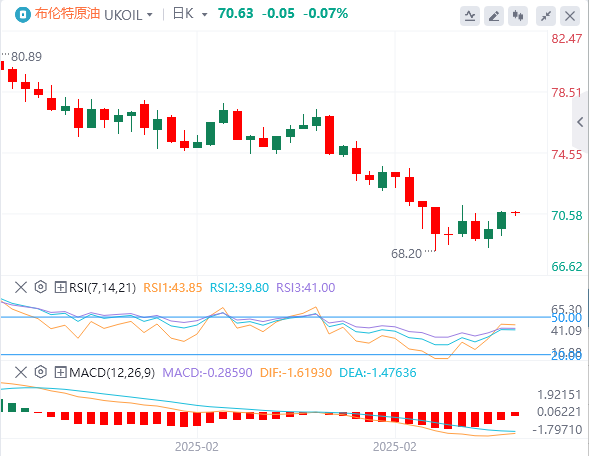Click the 82.47 price axis label

pos(567,39)
